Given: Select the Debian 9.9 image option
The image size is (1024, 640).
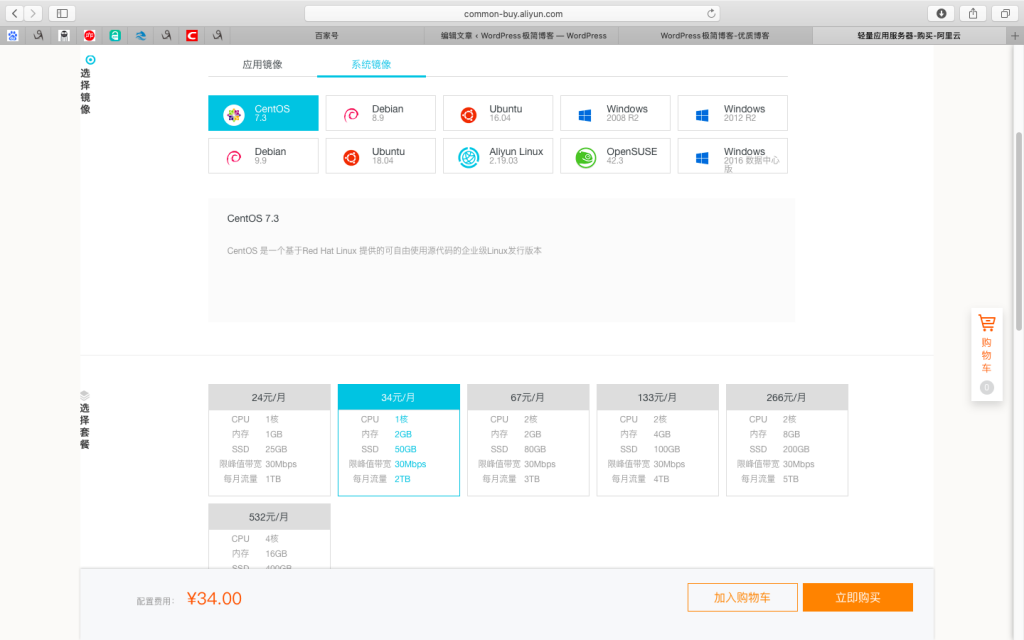Looking at the screenshot, I should [x=263, y=156].
